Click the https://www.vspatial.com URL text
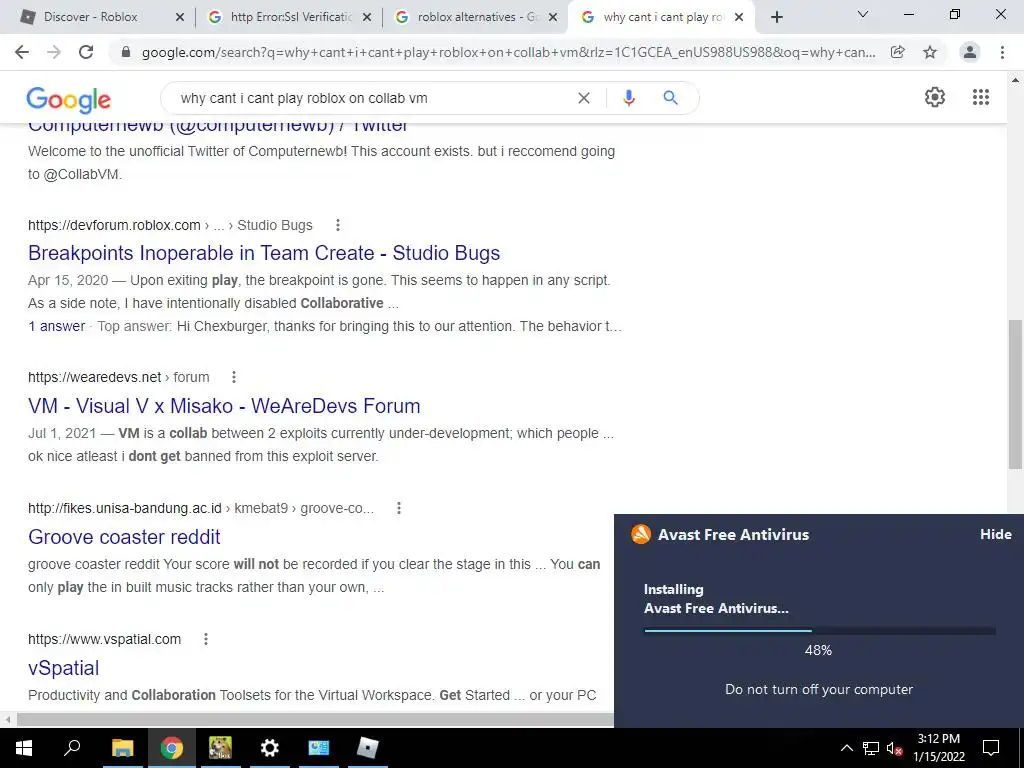The height and width of the screenshot is (768, 1024). [104, 639]
